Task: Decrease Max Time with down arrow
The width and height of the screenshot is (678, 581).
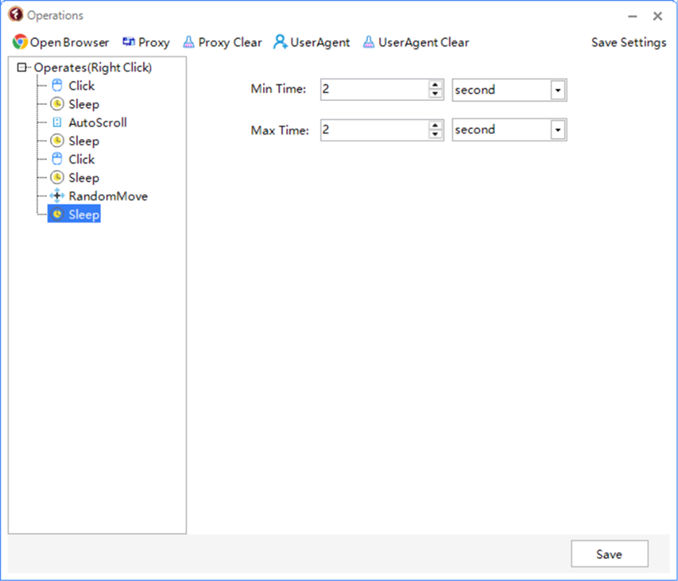Action: [435, 134]
